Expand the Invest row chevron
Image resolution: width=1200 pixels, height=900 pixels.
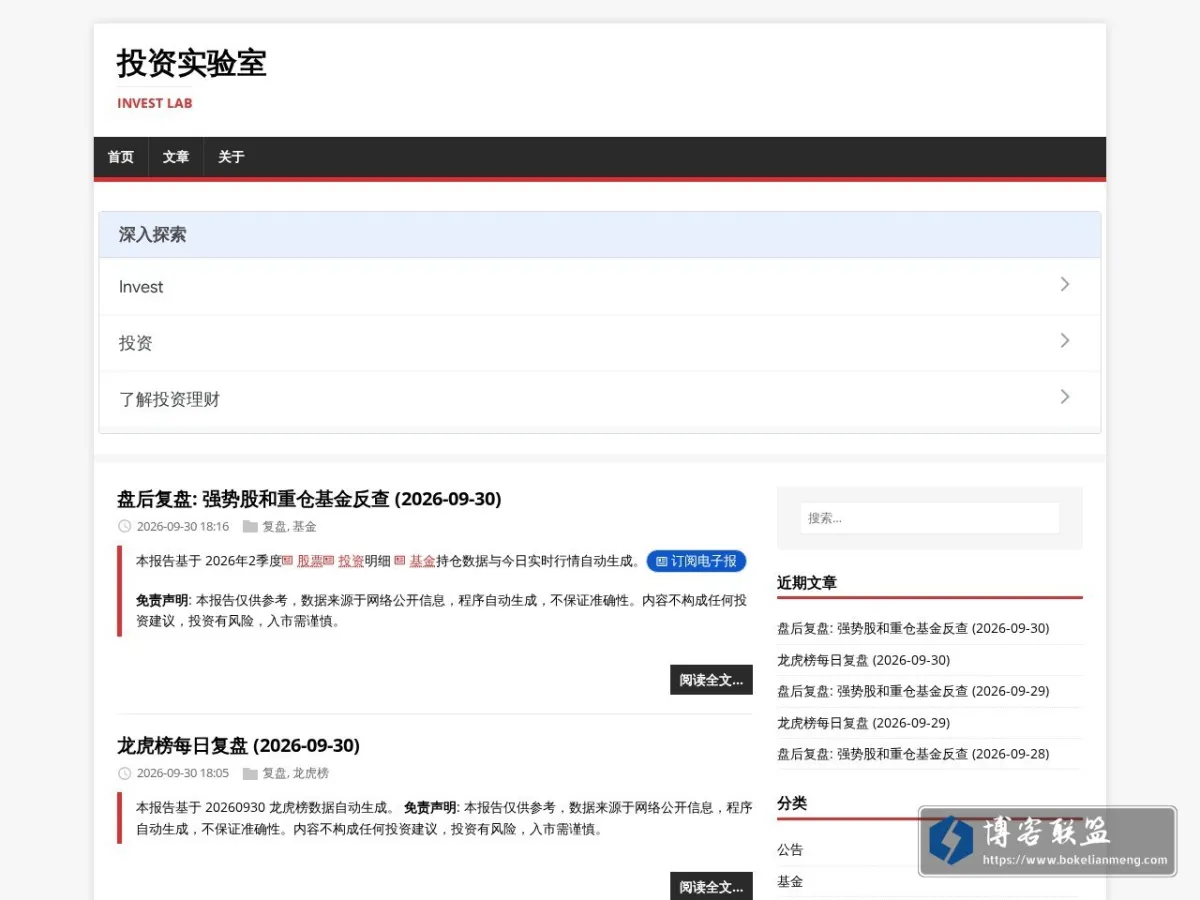1065,285
